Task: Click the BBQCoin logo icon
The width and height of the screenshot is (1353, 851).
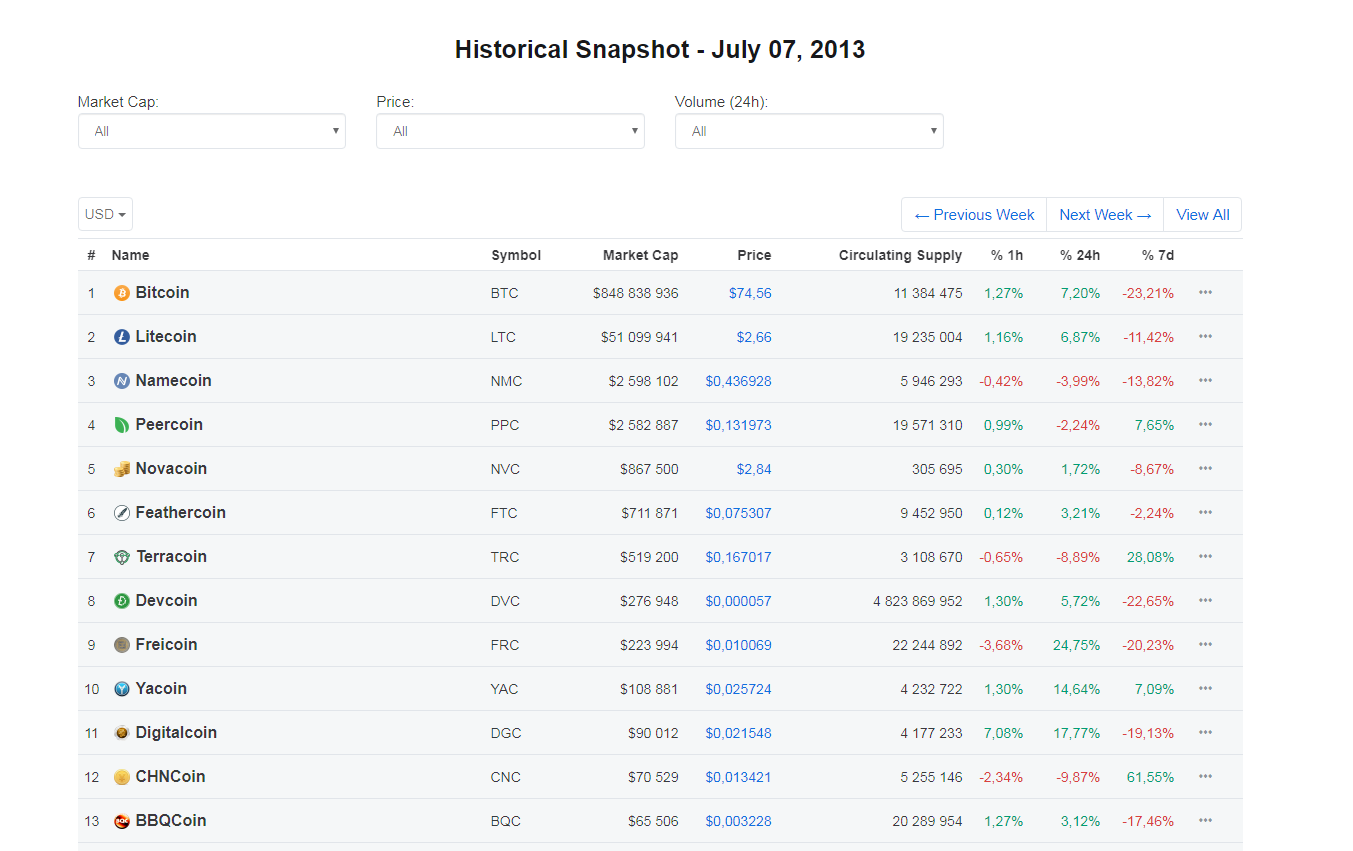Action: click(122, 821)
